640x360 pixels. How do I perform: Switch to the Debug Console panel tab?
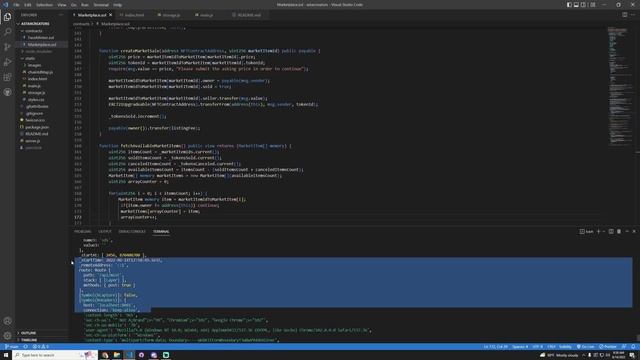[x=132, y=231]
